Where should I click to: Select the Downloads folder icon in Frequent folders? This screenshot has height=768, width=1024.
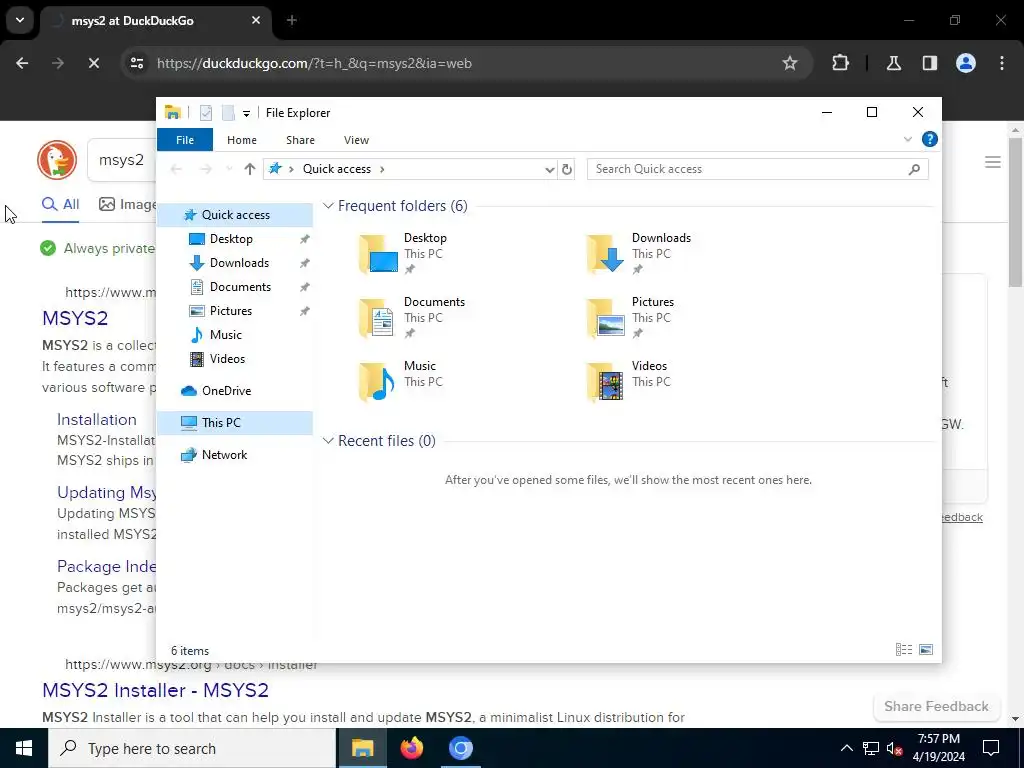pyautogui.click(x=605, y=253)
